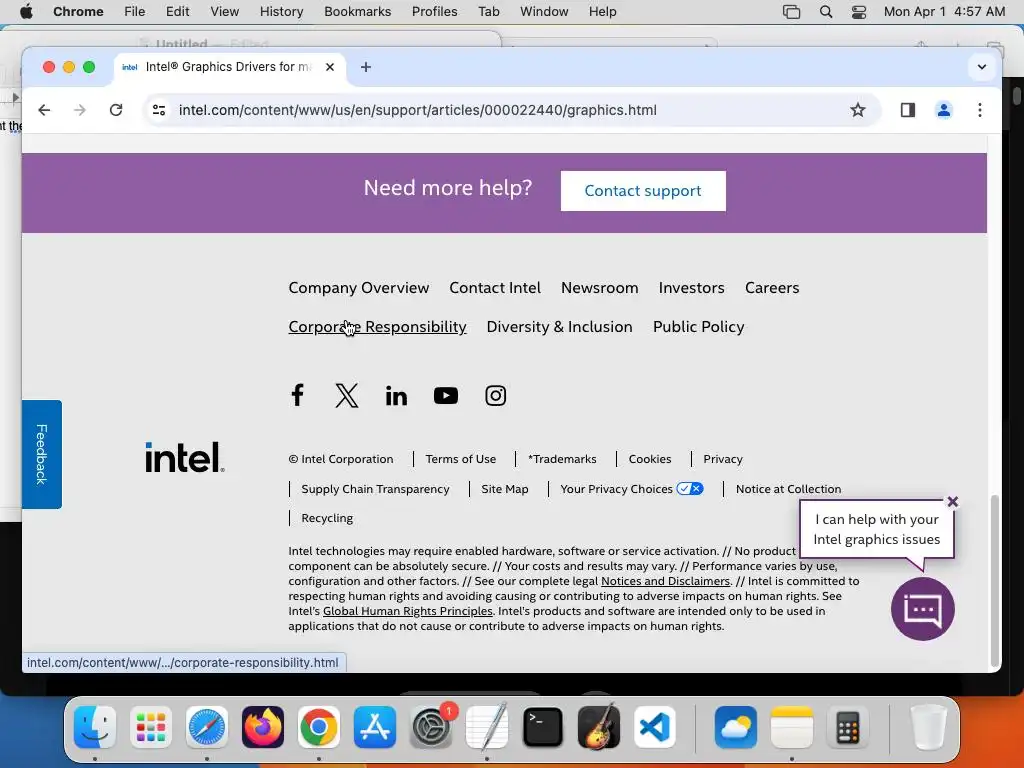This screenshot has height=768, width=1024.
Task: Open Profiles menu in menu bar
Action: tap(434, 11)
